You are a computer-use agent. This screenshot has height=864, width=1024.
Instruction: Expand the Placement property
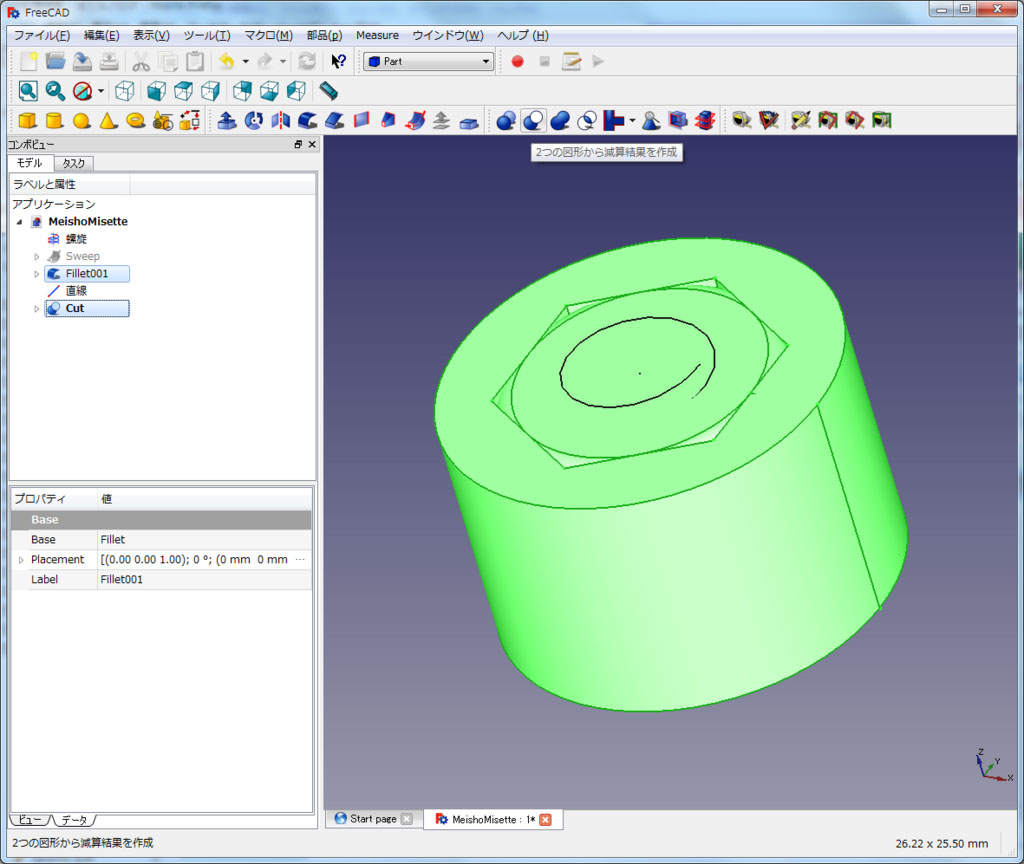[21, 560]
